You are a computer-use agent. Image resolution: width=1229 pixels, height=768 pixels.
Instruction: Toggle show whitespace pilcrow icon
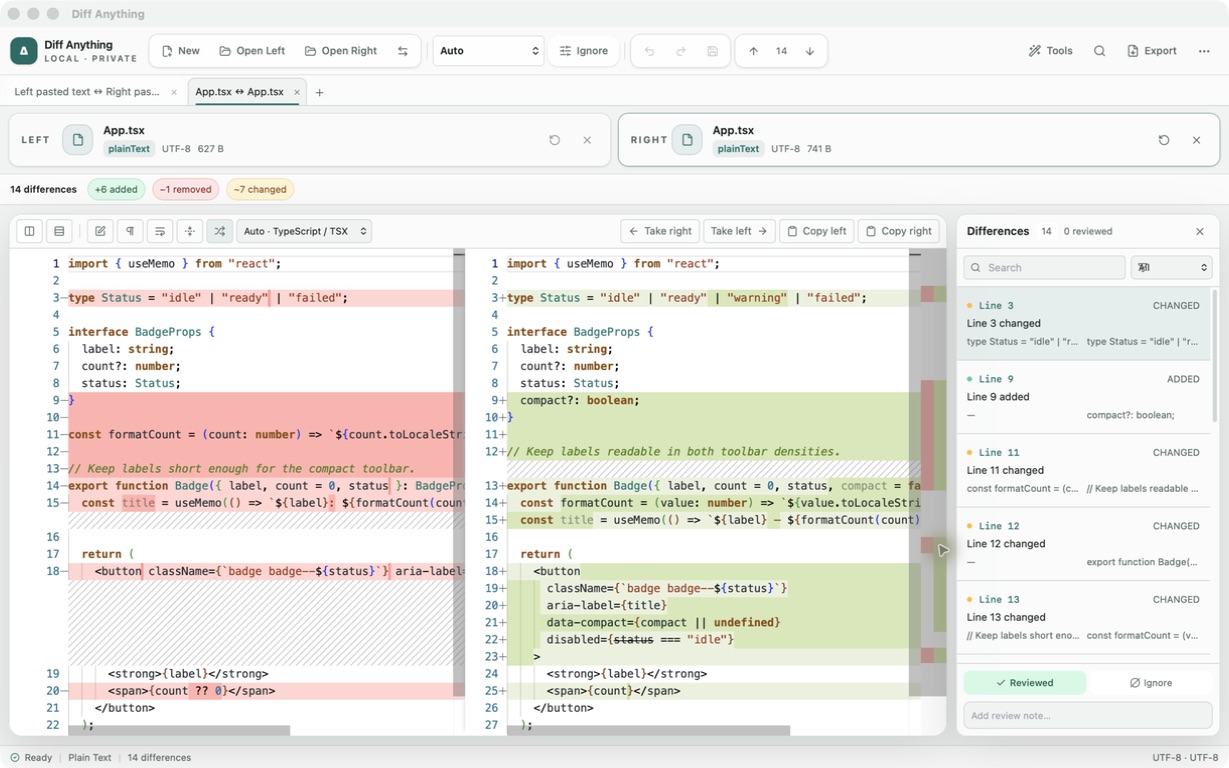(130, 231)
